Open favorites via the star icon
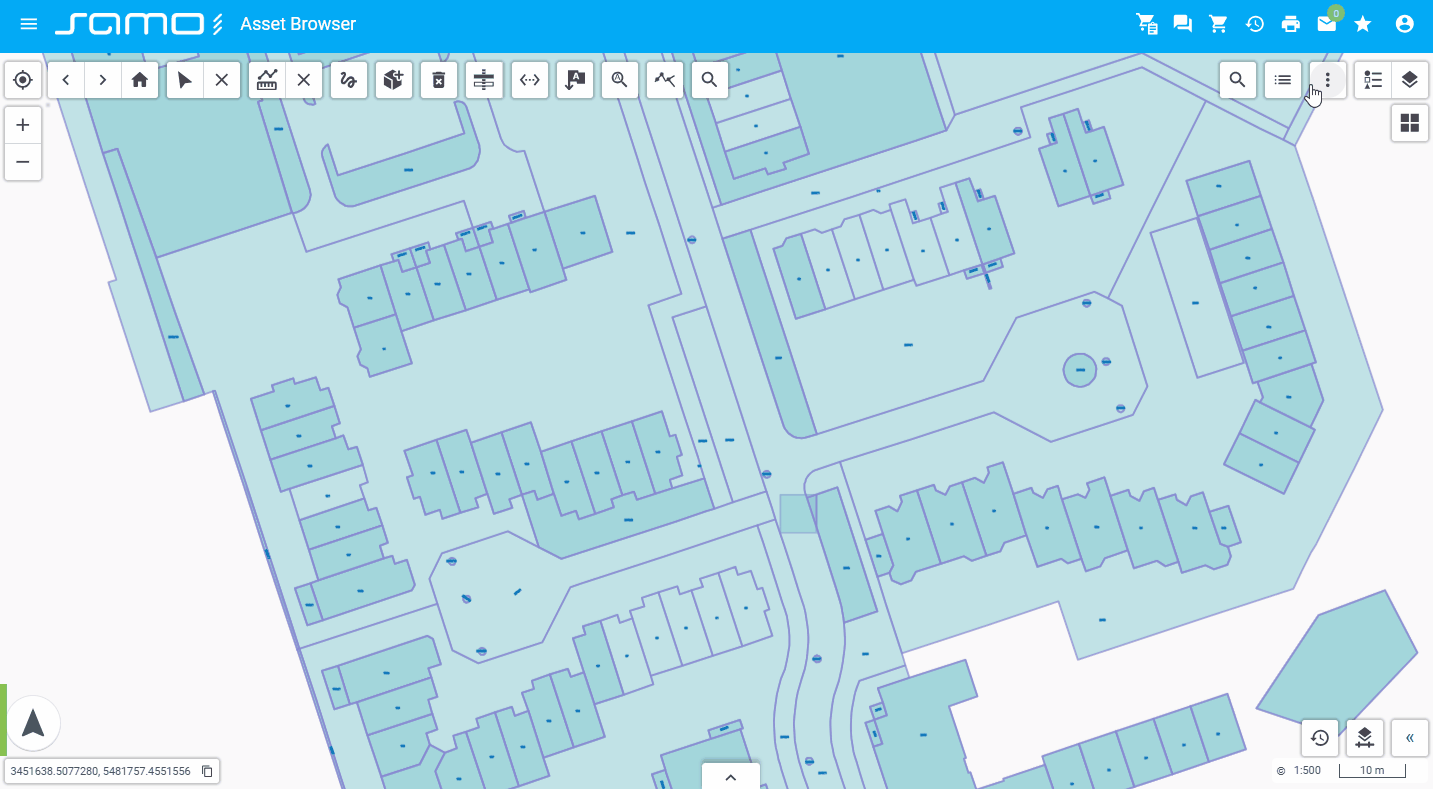 tap(1363, 24)
